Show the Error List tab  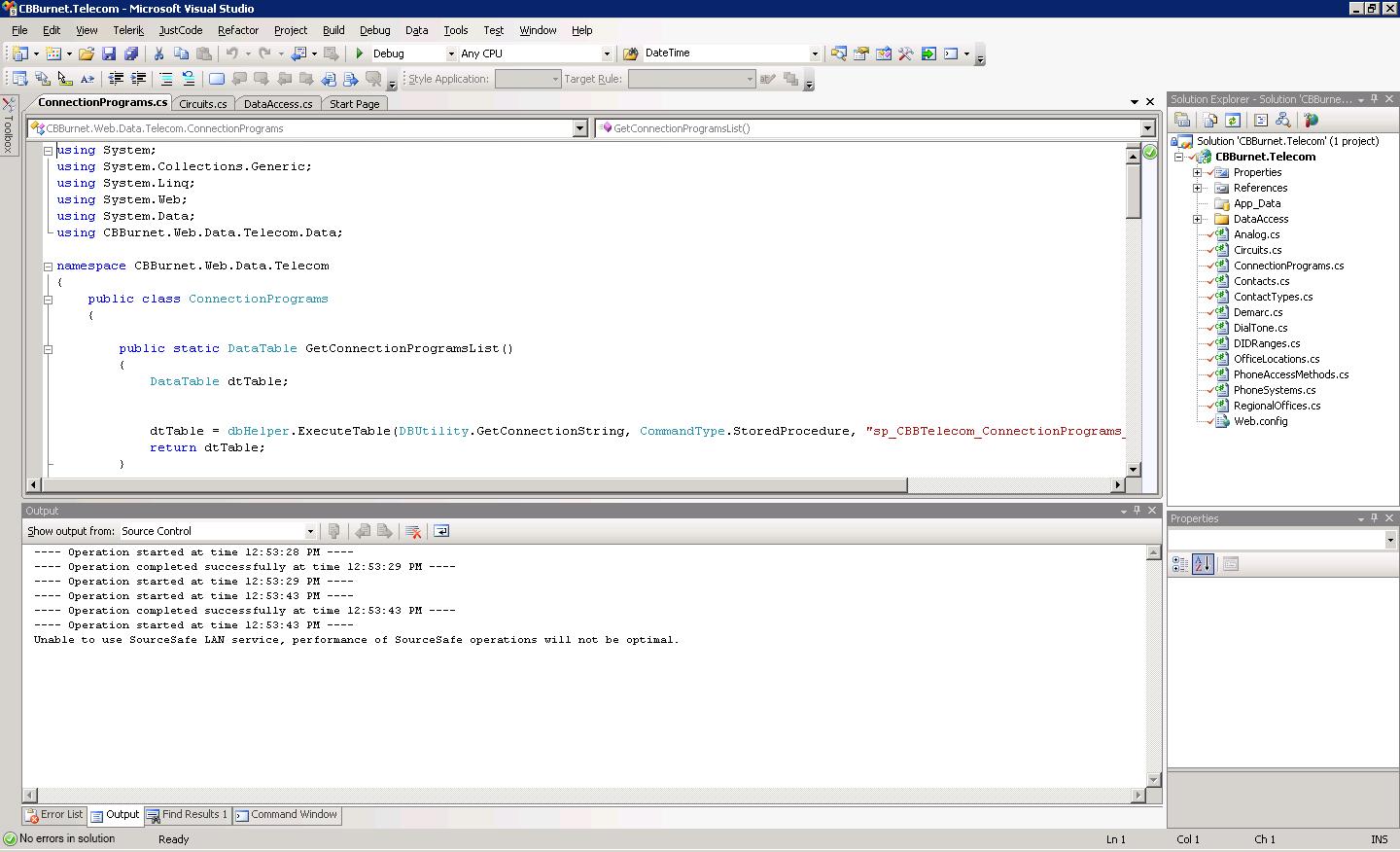click(54, 815)
